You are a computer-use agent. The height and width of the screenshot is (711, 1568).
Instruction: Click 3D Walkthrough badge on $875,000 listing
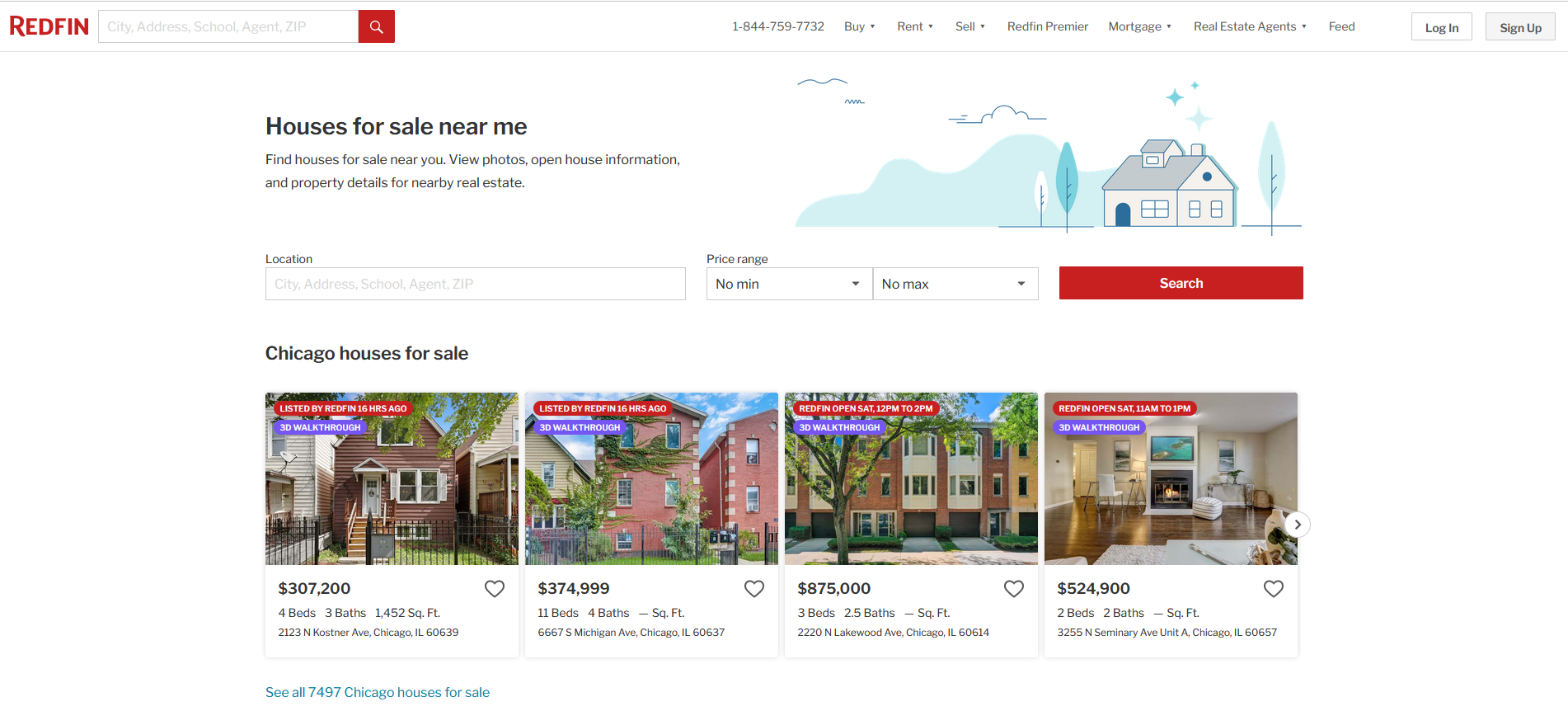tap(839, 427)
